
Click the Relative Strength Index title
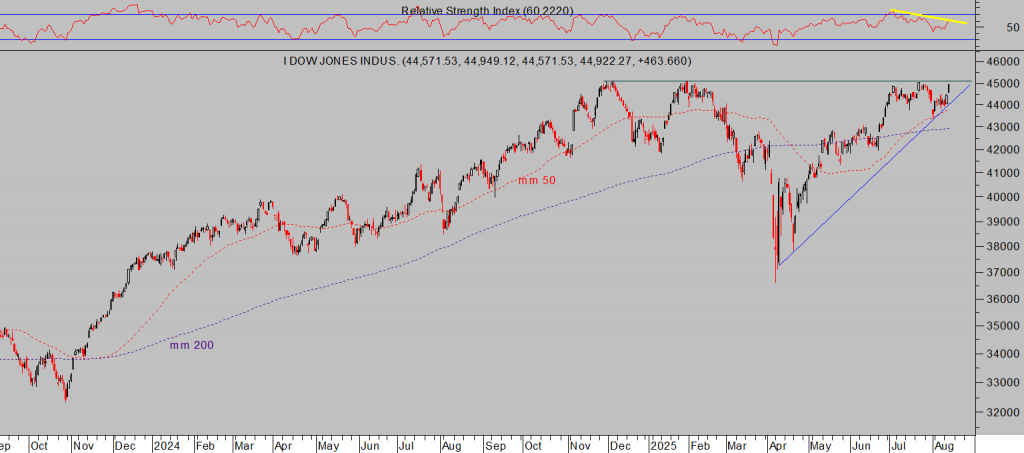(487, 10)
